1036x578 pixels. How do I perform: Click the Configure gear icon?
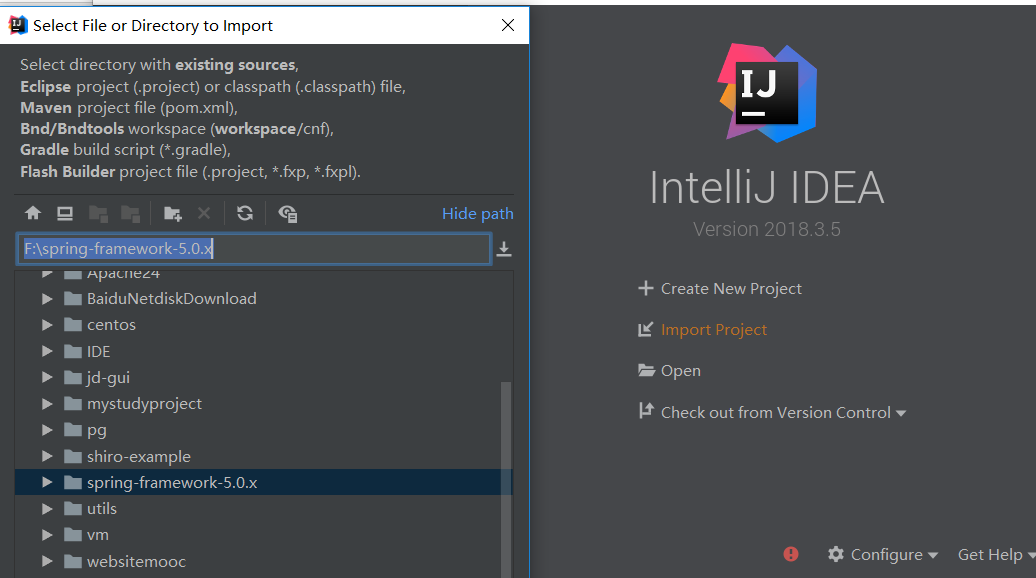click(836, 554)
